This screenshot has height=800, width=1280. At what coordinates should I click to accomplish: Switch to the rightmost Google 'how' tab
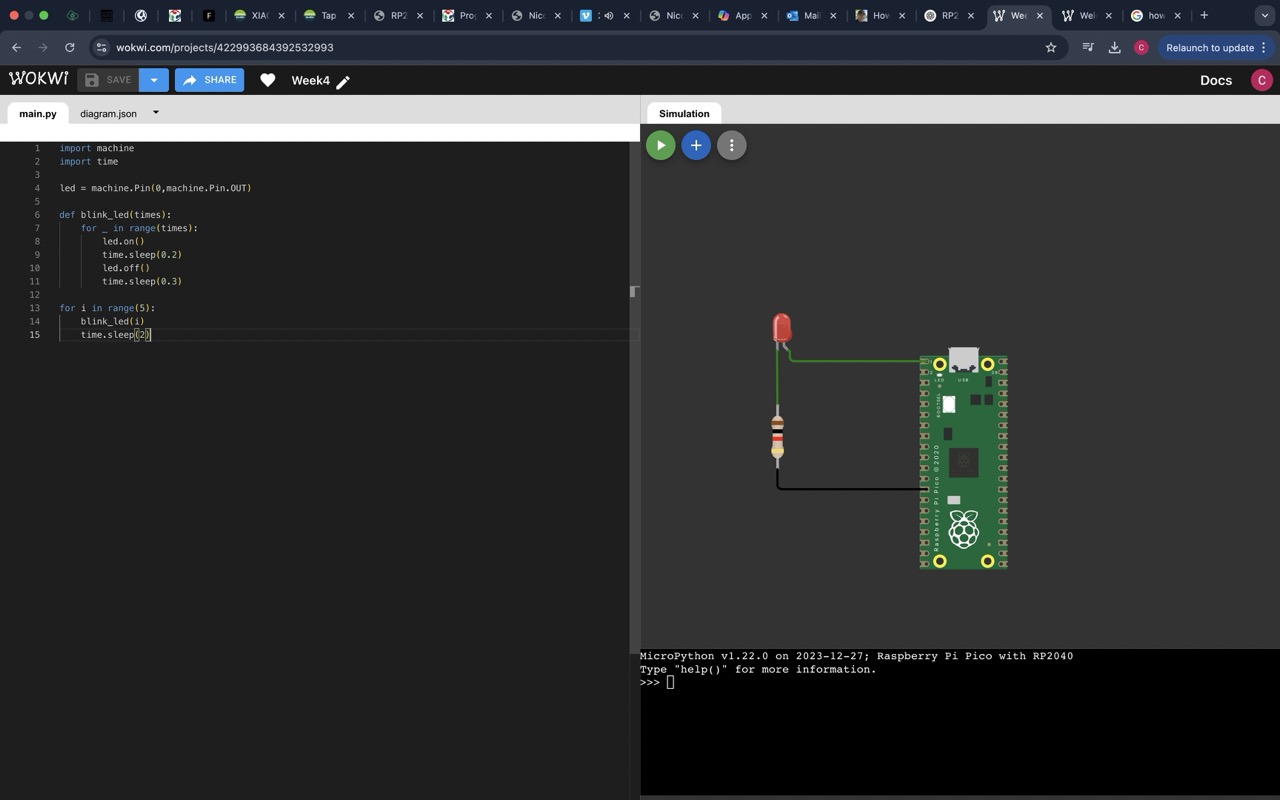click(x=1156, y=15)
